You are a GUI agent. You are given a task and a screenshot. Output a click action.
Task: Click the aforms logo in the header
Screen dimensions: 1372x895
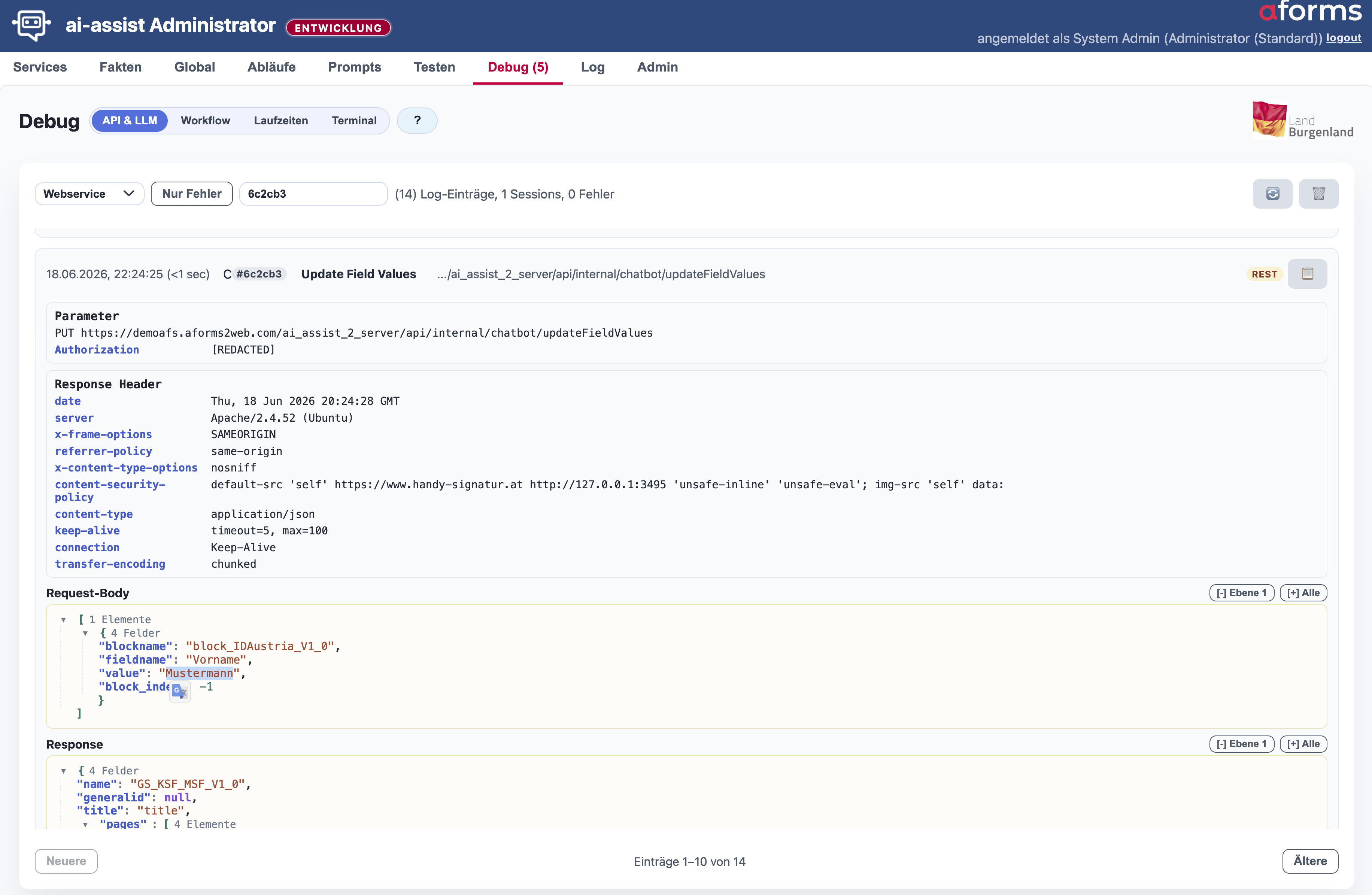[1310, 12]
